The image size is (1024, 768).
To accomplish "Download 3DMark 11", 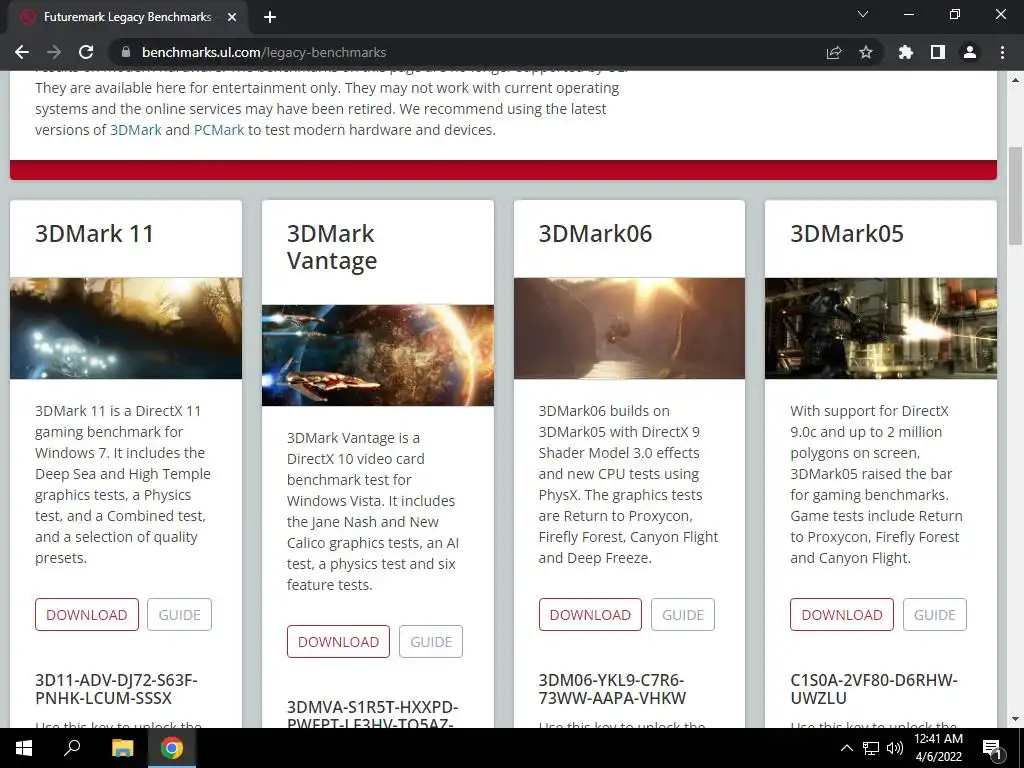I will (87, 615).
